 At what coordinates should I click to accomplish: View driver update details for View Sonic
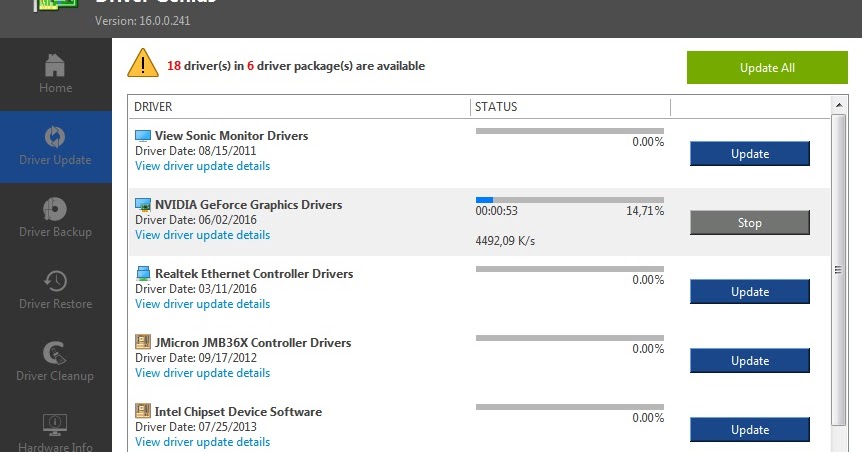[x=202, y=166]
